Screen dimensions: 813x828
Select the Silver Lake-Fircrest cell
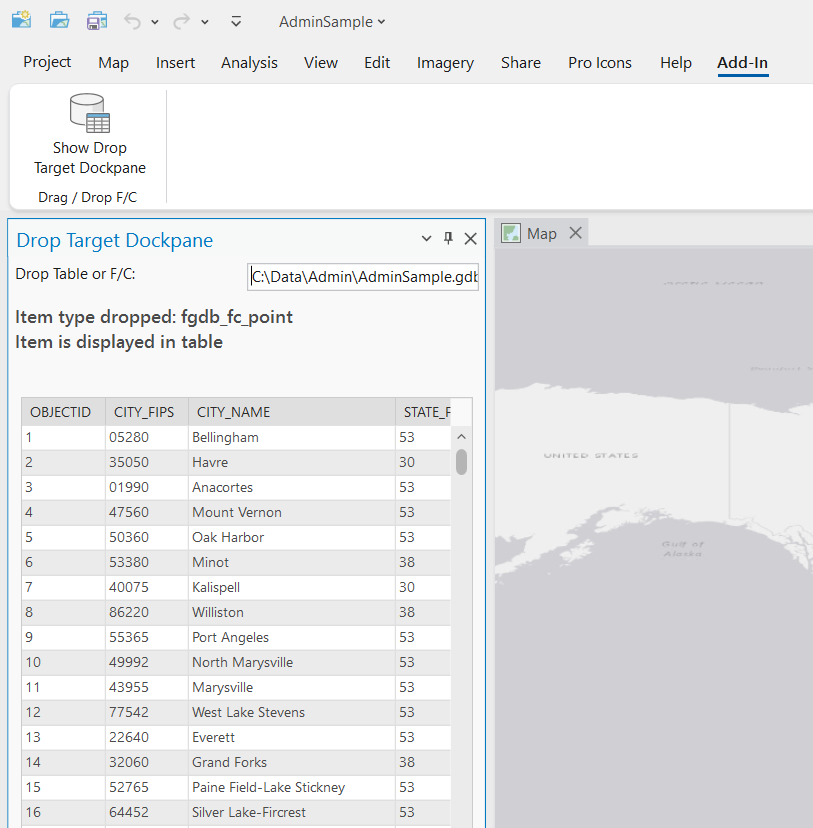[x=292, y=812]
